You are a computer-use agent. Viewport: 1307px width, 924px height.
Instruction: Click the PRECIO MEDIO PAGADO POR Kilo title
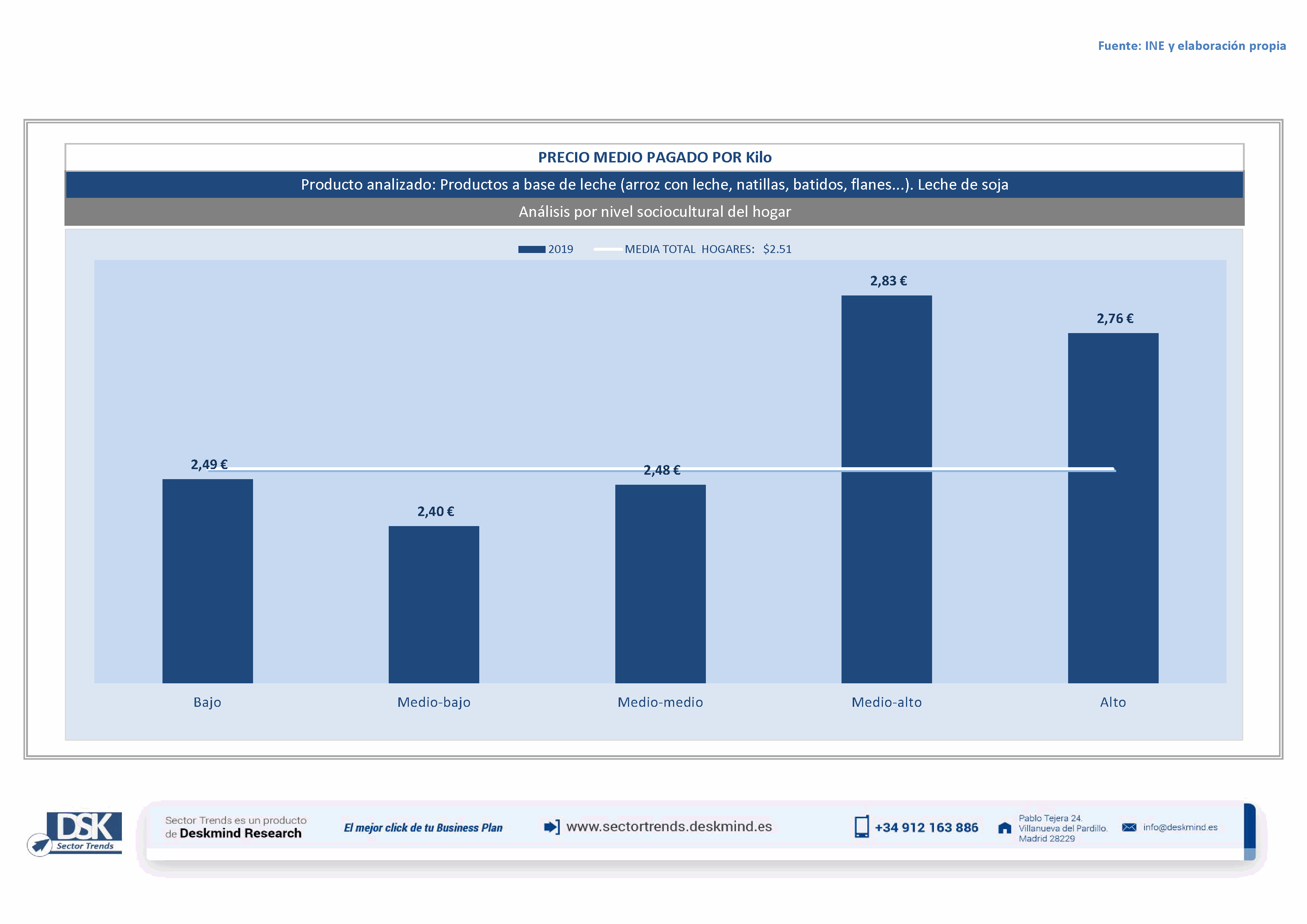(x=655, y=158)
